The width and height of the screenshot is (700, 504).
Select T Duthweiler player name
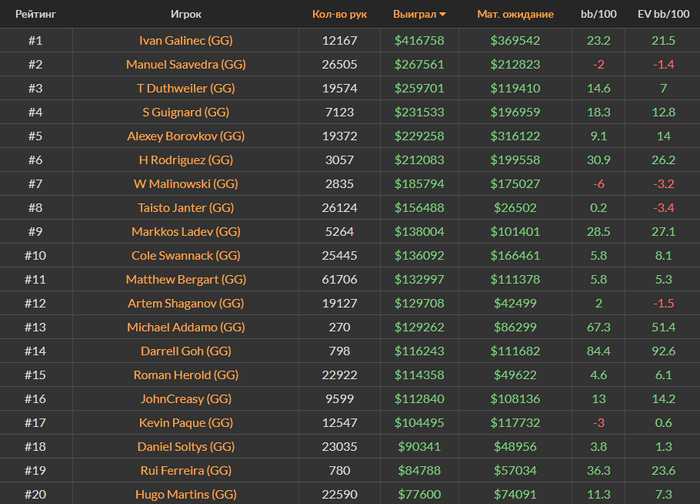(186, 88)
